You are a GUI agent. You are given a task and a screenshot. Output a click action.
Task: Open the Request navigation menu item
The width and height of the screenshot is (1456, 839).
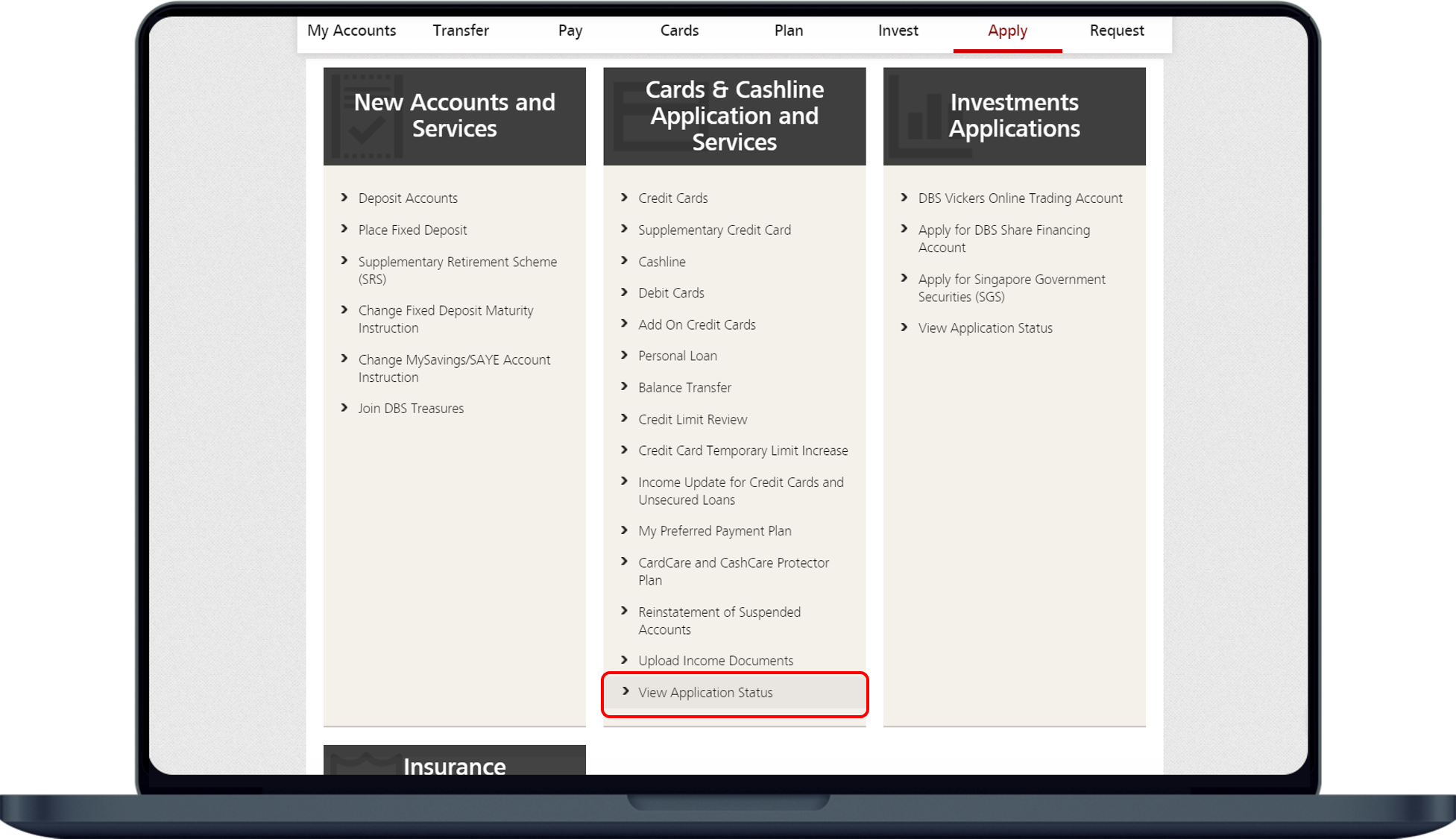coord(1117,31)
